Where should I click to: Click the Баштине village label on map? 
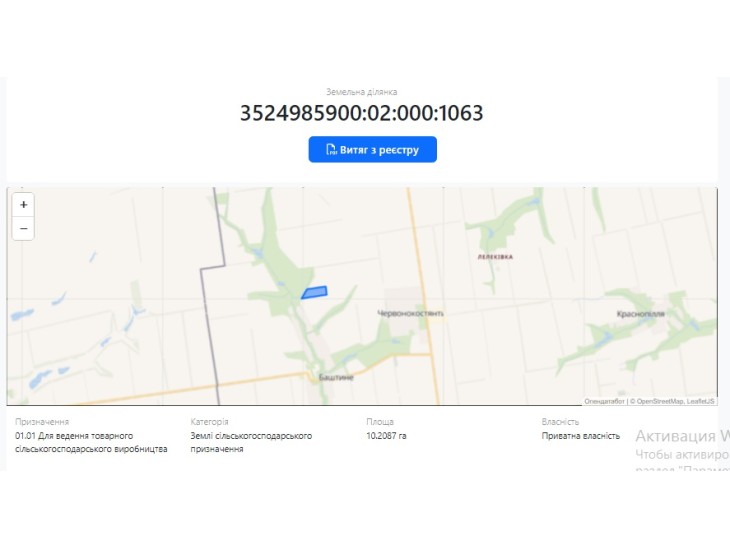coord(336,377)
